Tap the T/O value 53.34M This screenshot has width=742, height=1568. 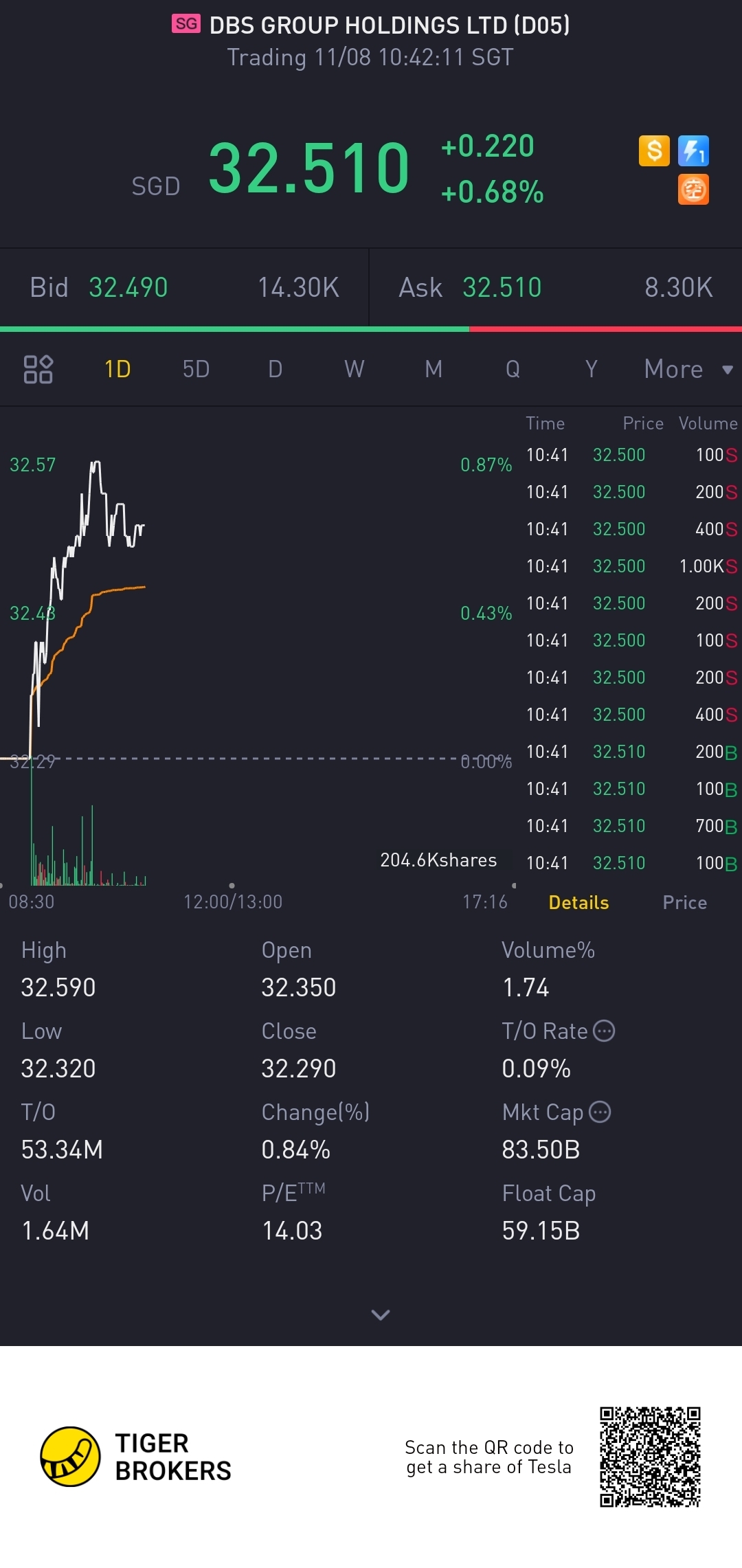click(x=62, y=1150)
